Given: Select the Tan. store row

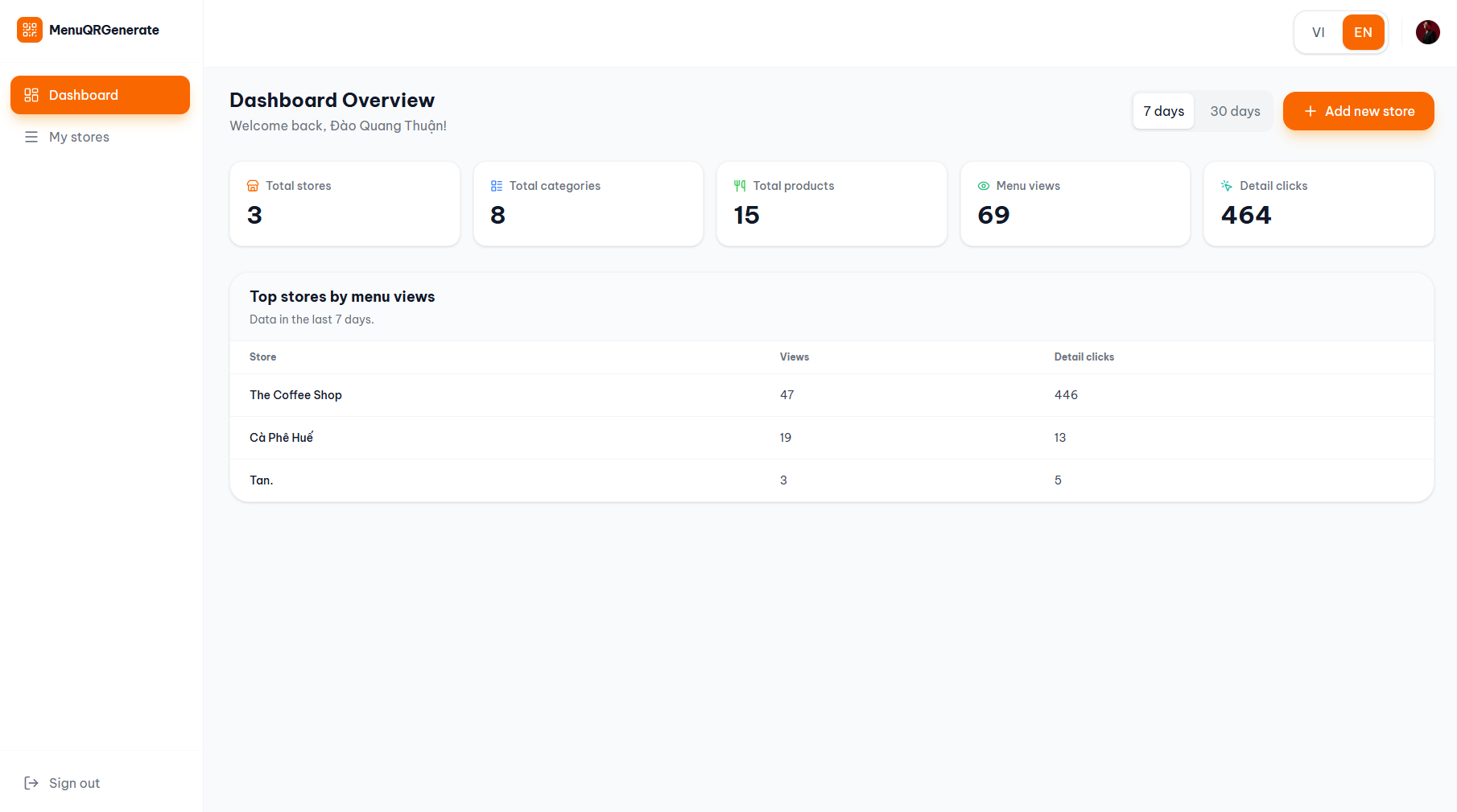Looking at the screenshot, I should (x=832, y=480).
